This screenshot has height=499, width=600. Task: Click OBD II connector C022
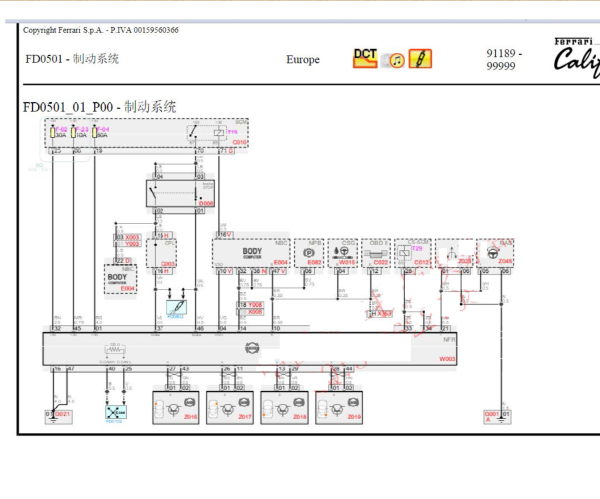tap(376, 253)
